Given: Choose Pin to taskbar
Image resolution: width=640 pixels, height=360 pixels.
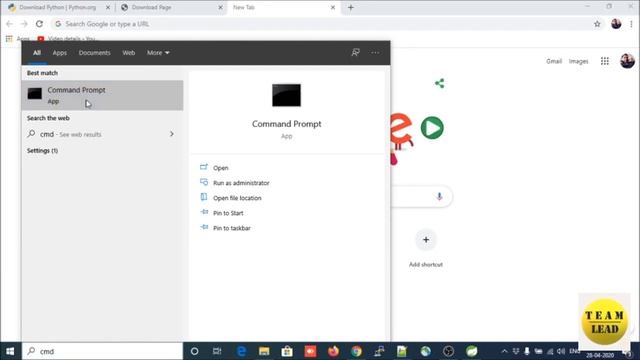Looking at the screenshot, I should [x=231, y=228].
